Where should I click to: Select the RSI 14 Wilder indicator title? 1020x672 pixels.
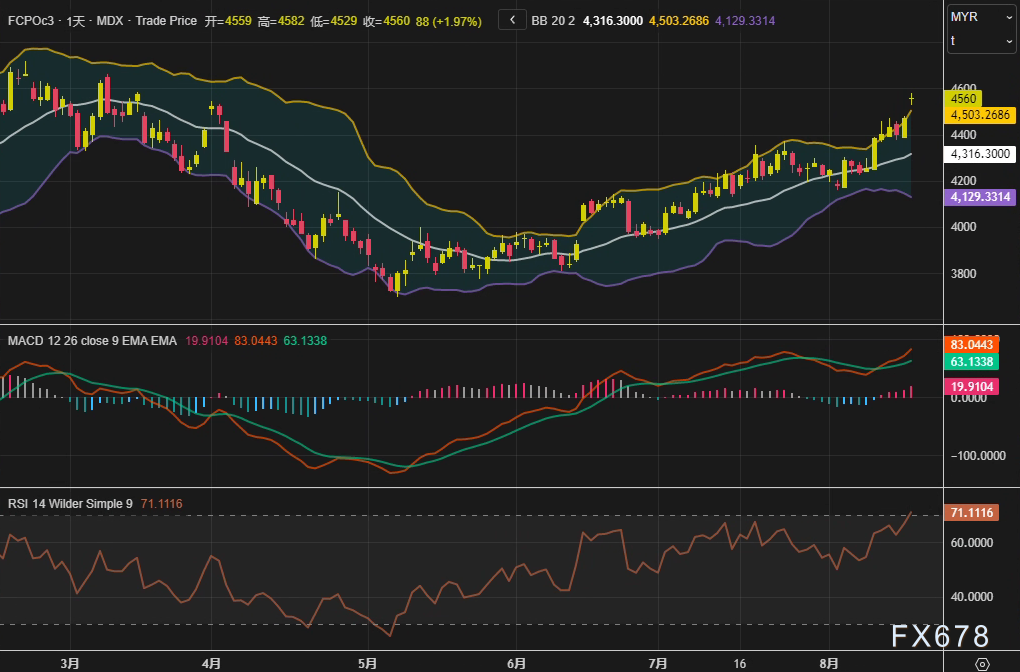[70, 504]
